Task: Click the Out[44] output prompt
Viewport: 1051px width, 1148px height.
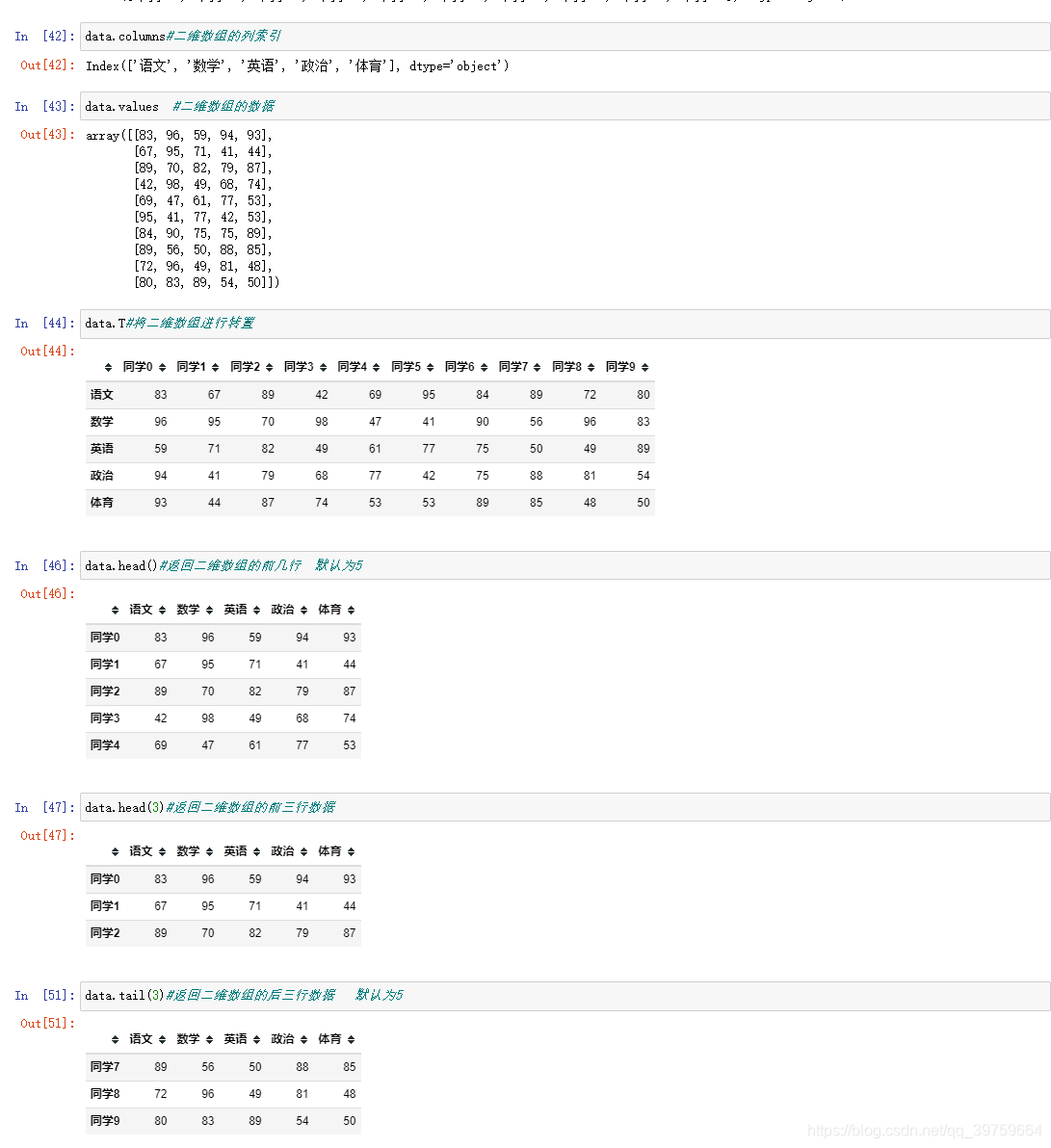Action: point(47,352)
